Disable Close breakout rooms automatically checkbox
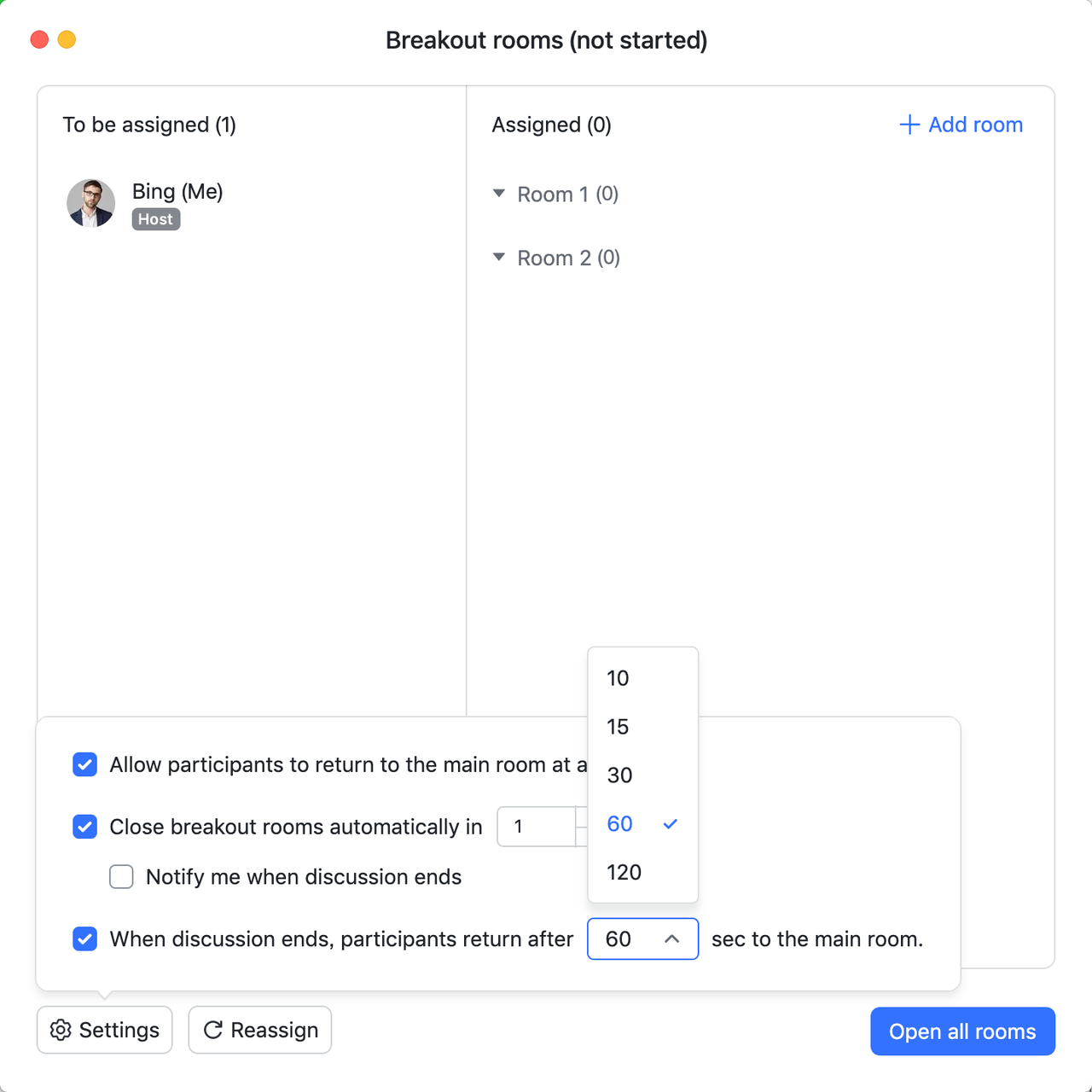This screenshot has width=1092, height=1092. pos(85,827)
